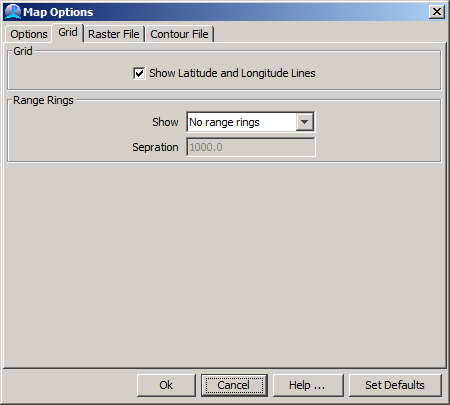Click the Sepration label text
Viewport: 450px width, 405px height.
tap(155, 147)
